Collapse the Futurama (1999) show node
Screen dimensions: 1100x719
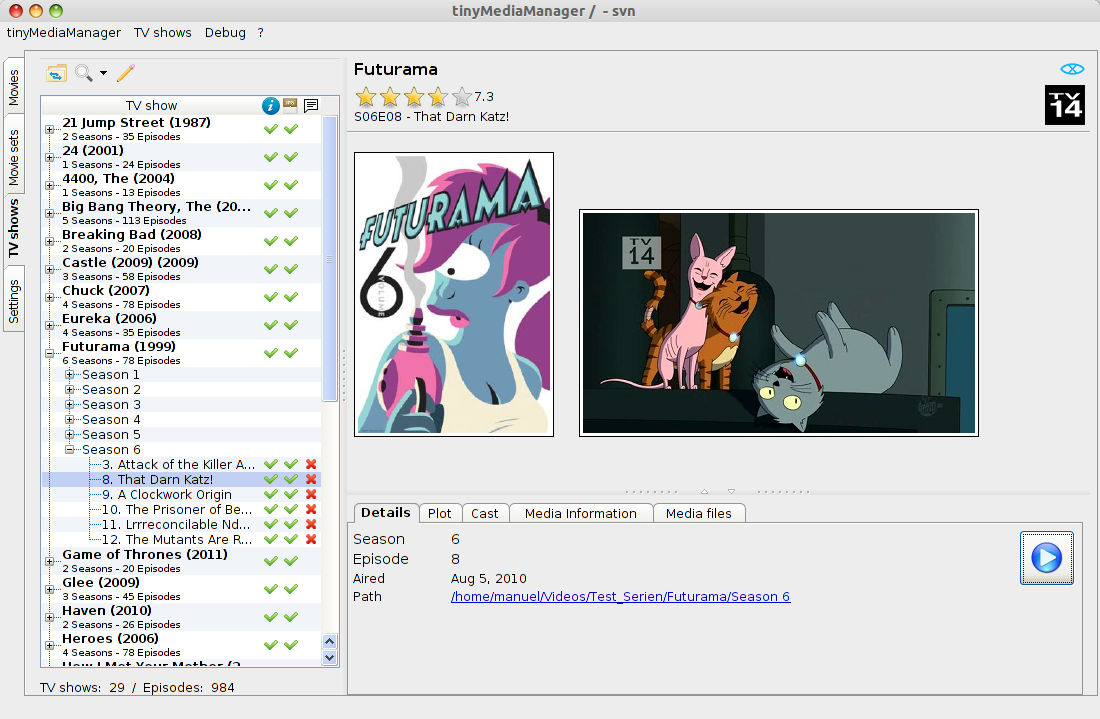click(x=50, y=354)
